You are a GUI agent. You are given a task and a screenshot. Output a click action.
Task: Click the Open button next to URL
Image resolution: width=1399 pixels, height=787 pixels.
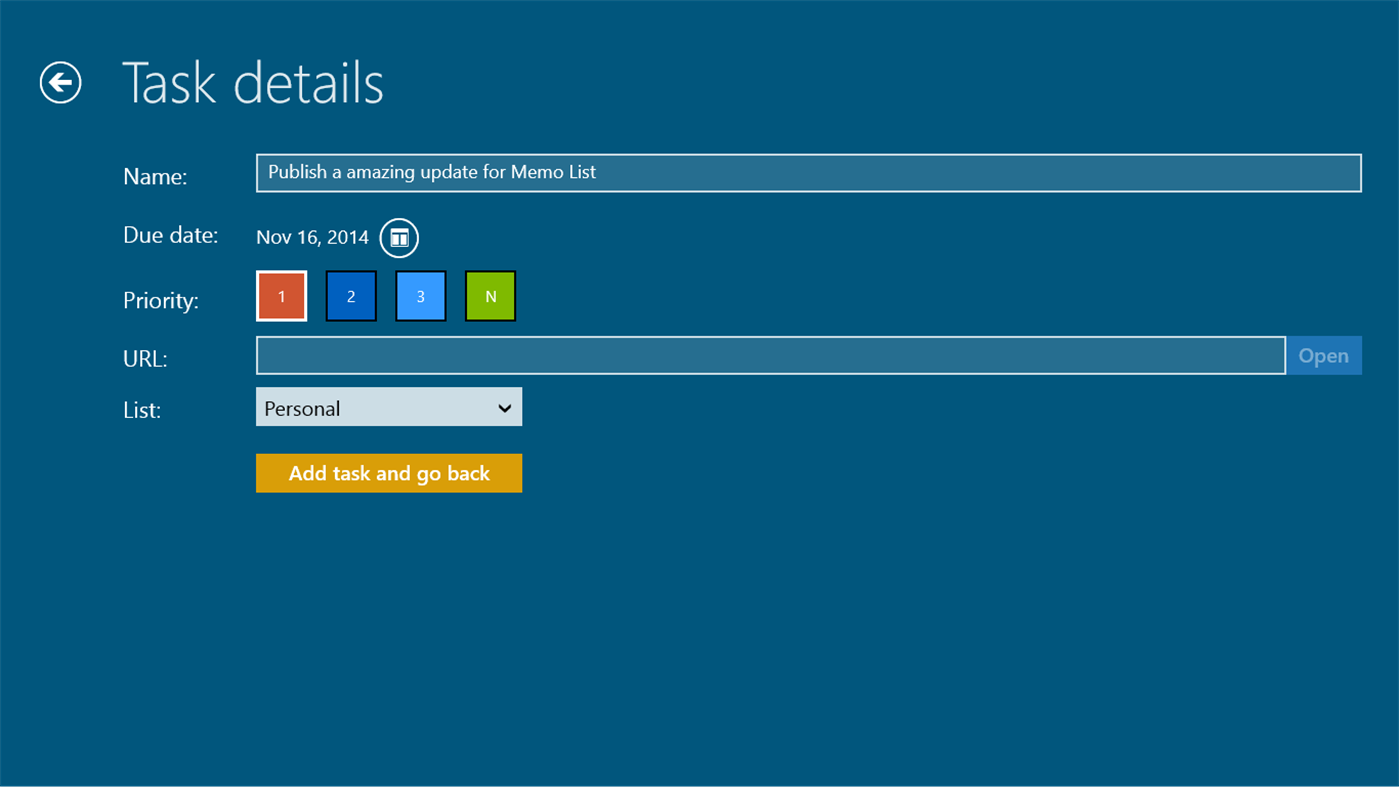click(x=1322, y=355)
